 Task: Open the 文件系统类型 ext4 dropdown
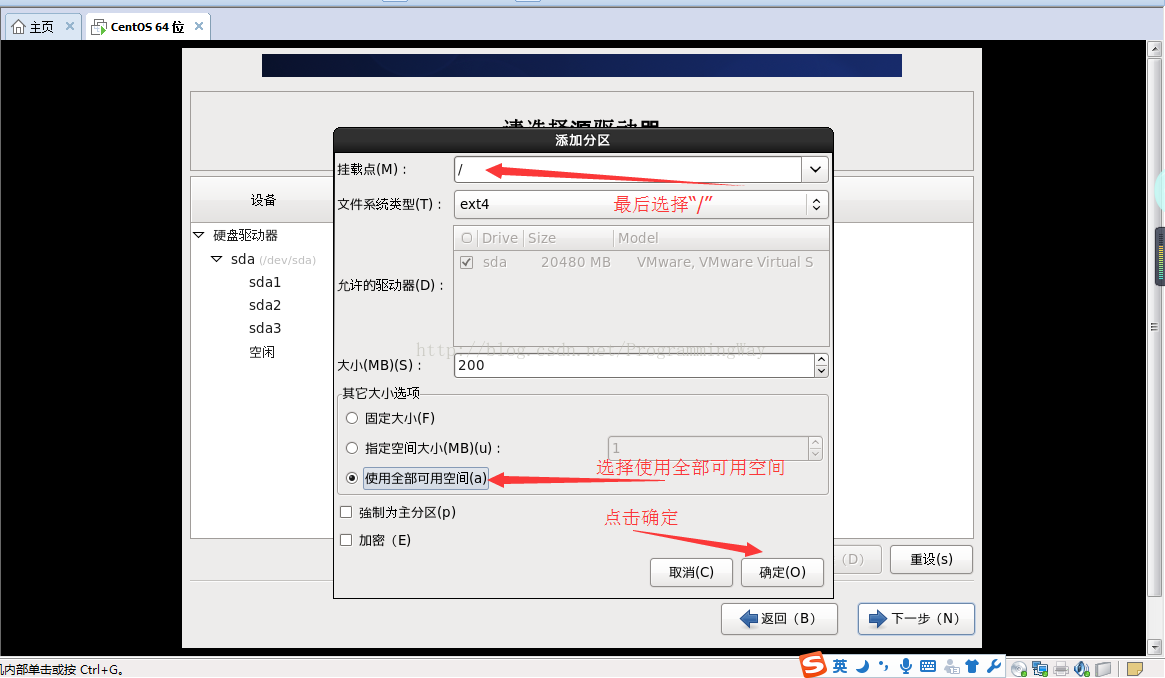[816, 204]
